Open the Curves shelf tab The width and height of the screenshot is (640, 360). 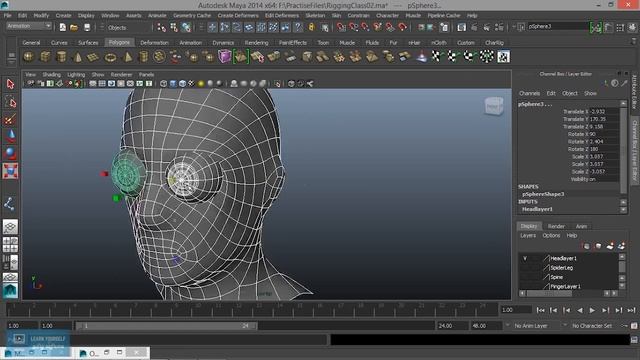pyautogui.click(x=59, y=42)
